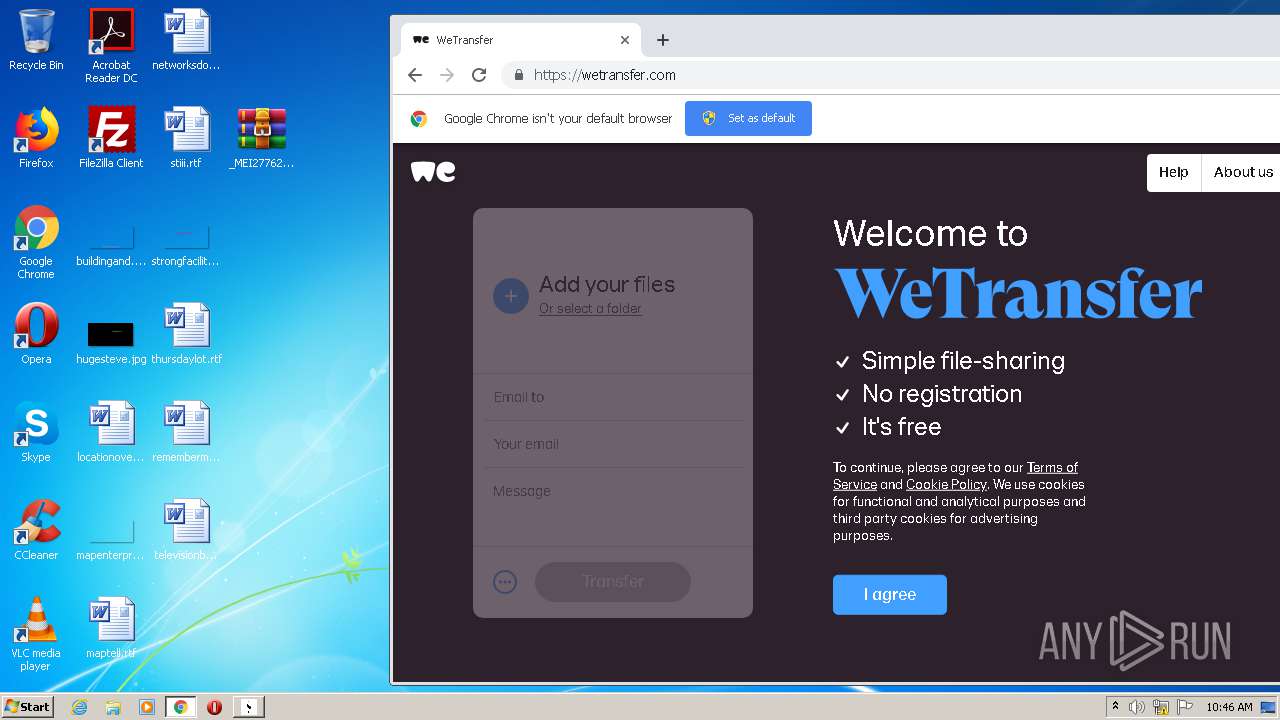Screen dimensions: 1280x720
Task: Open the FileZilla Client shortcut
Action: [x=111, y=138]
